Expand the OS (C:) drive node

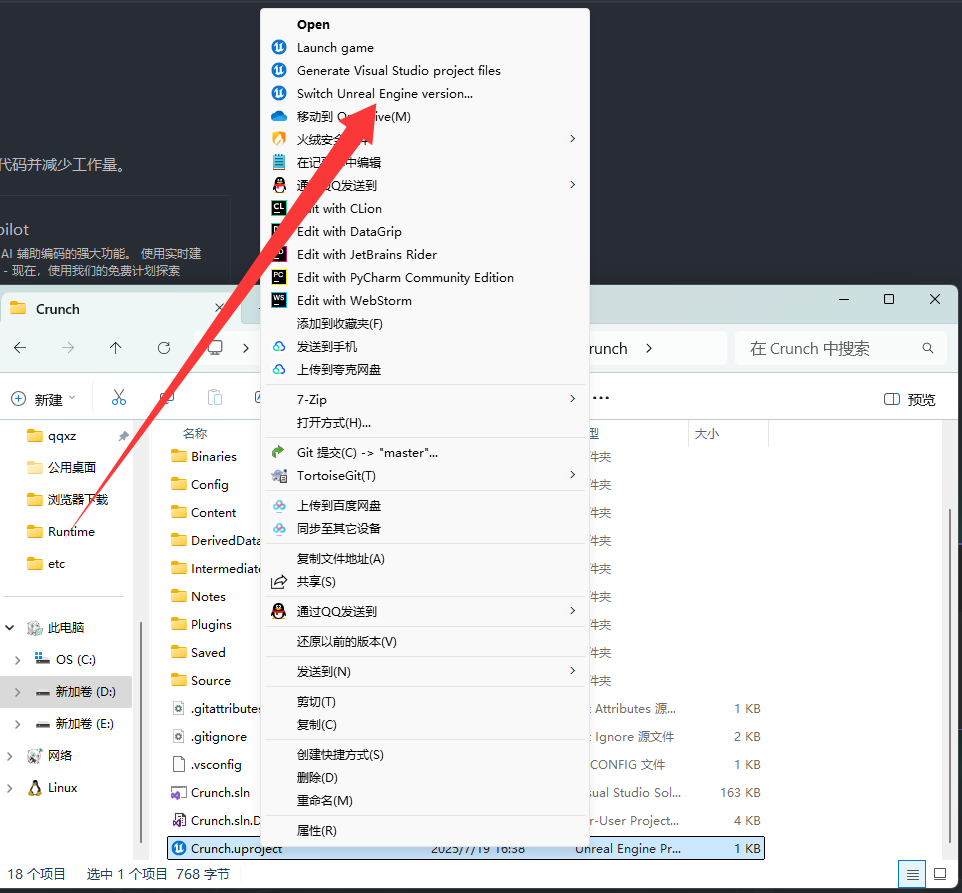tap(17, 660)
